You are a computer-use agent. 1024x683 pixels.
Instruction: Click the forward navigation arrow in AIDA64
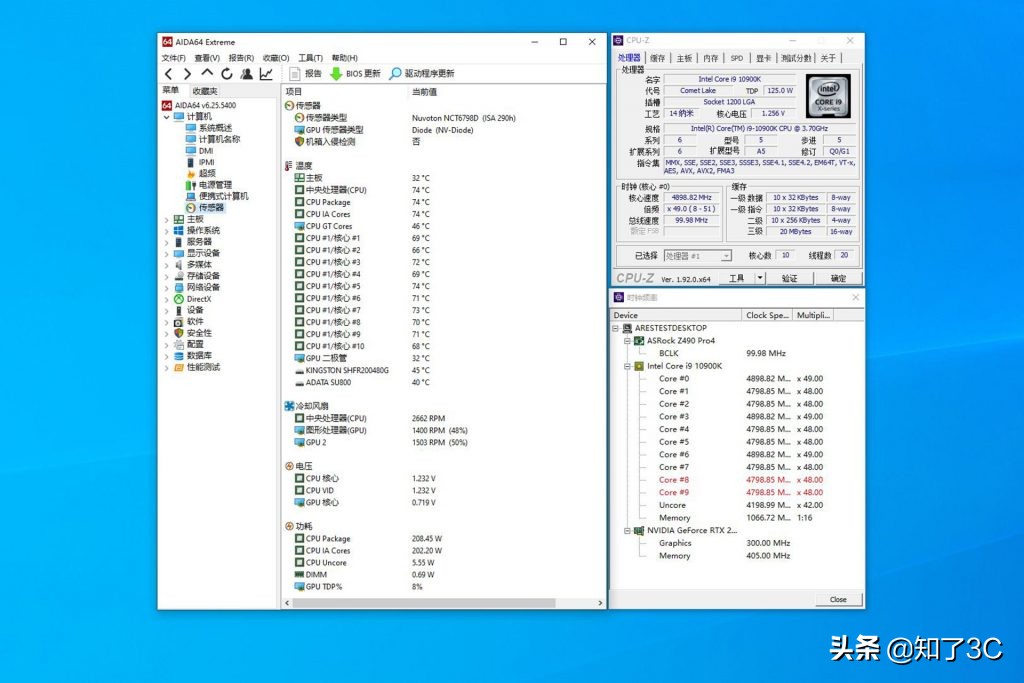187,74
